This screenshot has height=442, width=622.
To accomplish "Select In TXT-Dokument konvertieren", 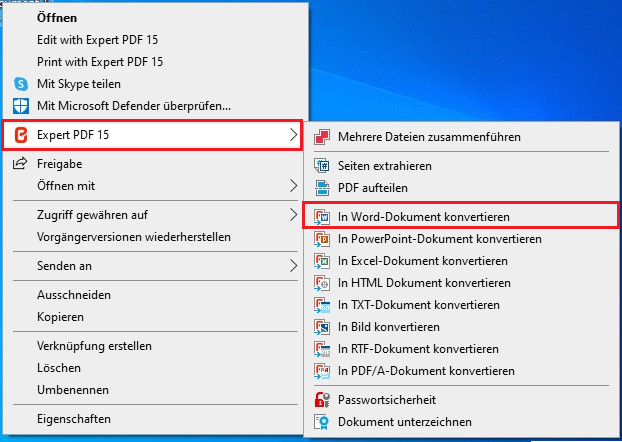I will tap(419, 305).
